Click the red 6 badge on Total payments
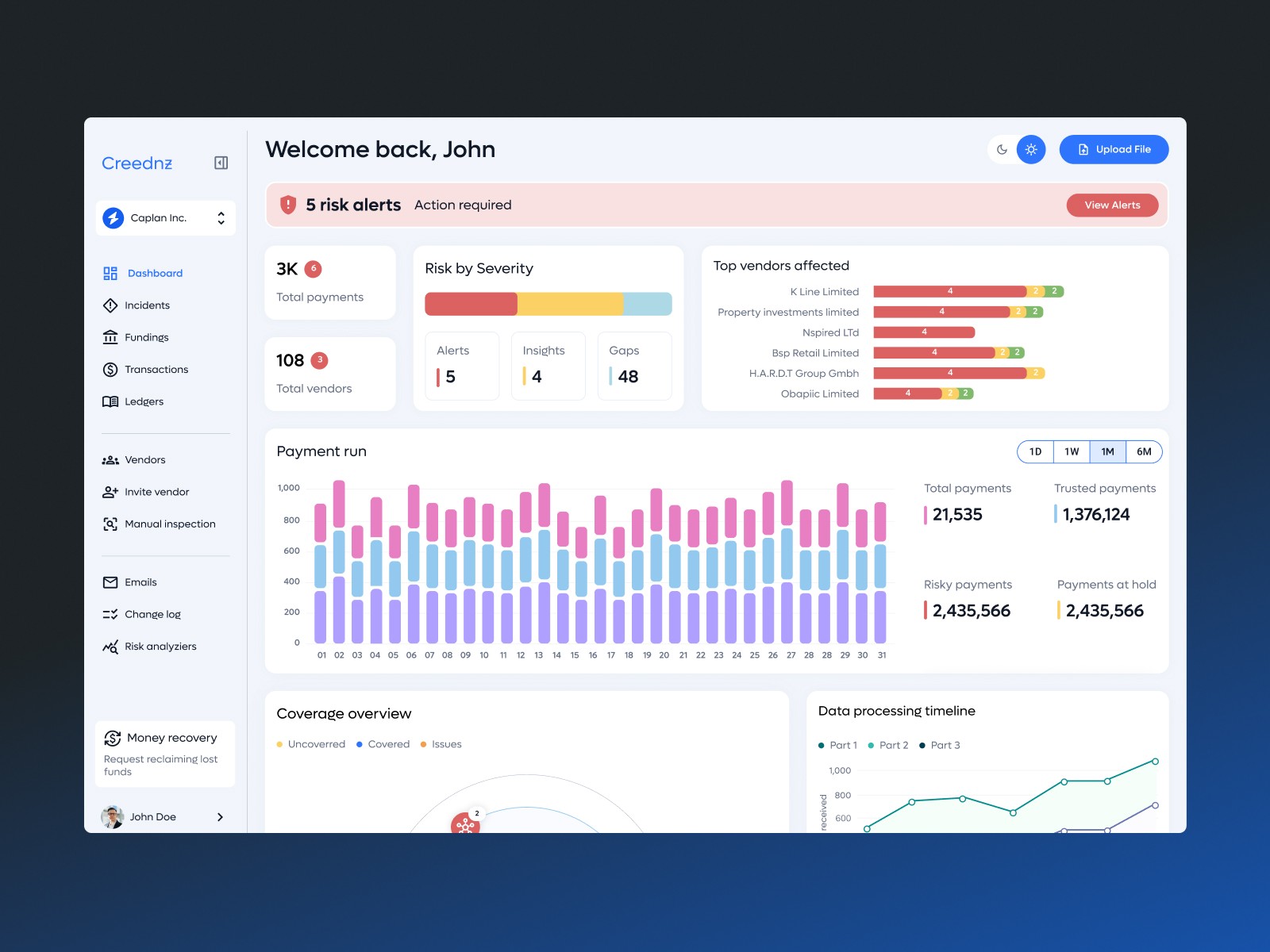The height and width of the screenshot is (952, 1270). tap(313, 269)
